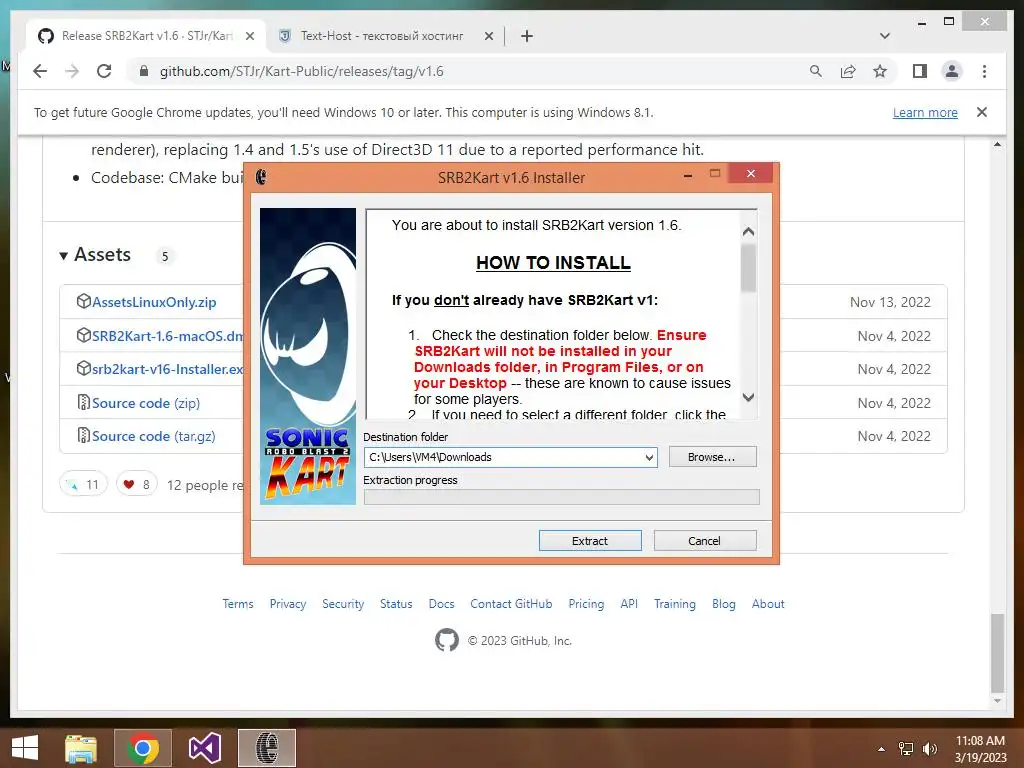Open File Explorer from taskbar
This screenshot has width=1024, height=768.
click(81, 748)
